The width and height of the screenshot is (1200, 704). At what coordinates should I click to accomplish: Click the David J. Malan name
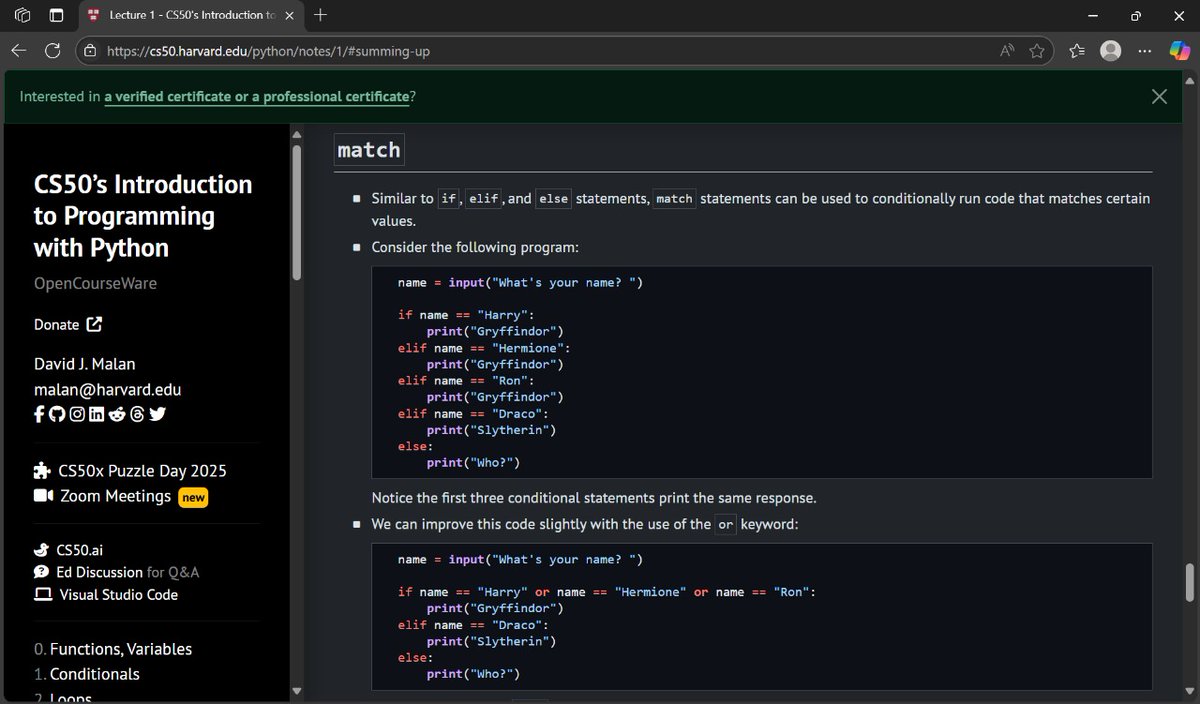[84, 364]
